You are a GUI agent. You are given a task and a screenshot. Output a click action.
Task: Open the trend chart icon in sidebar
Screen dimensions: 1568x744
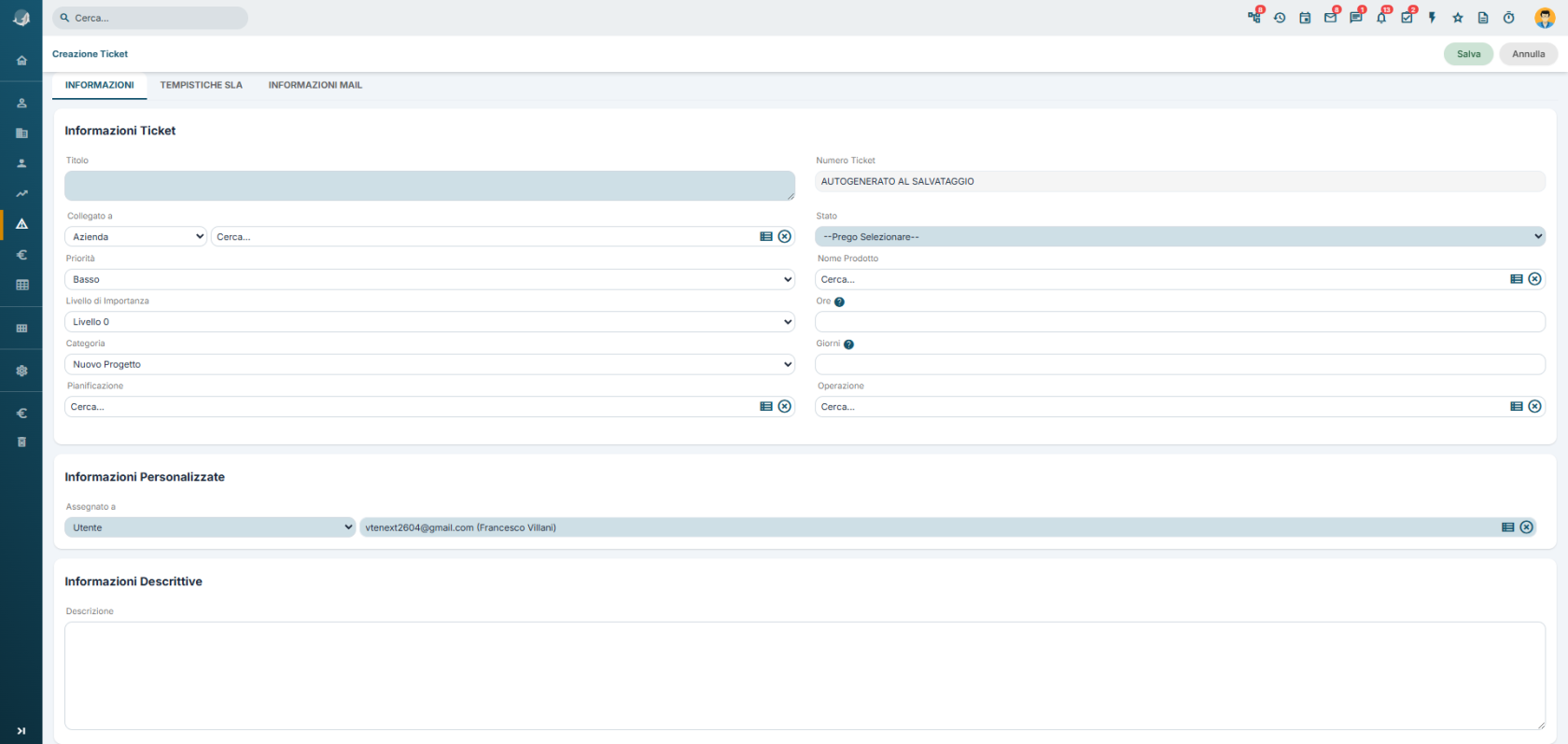pyautogui.click(x=21, y=194)
